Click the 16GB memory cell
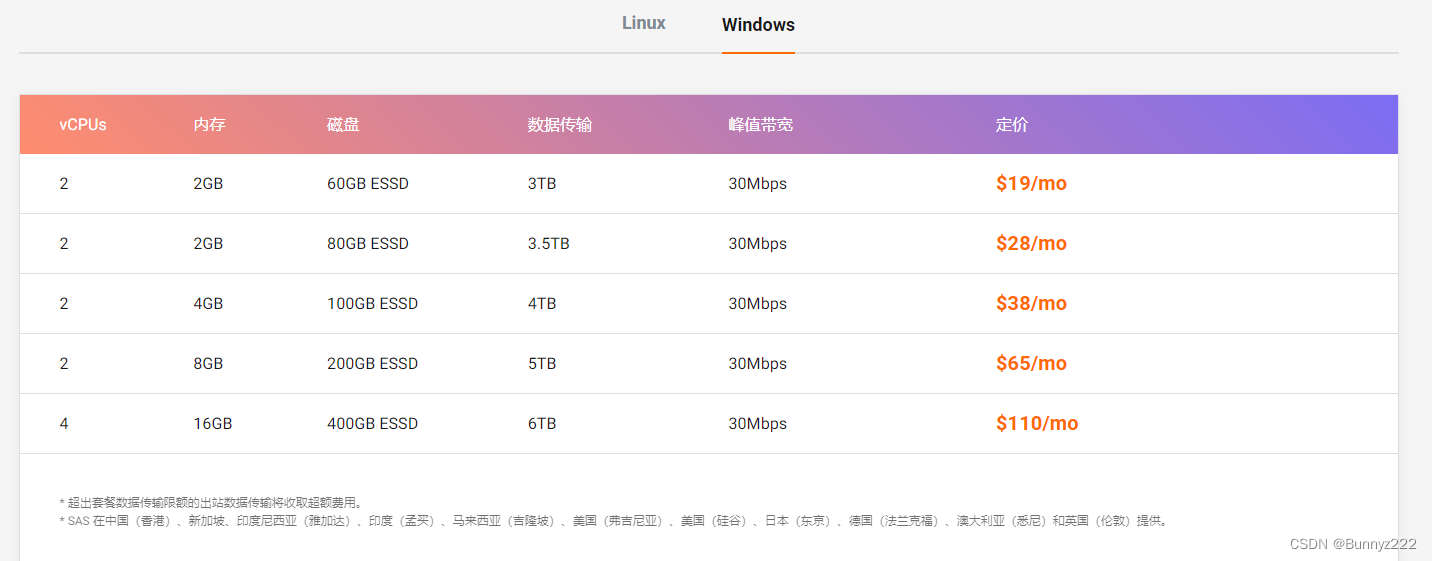The image size is (1432, 561). pos(213,424)
